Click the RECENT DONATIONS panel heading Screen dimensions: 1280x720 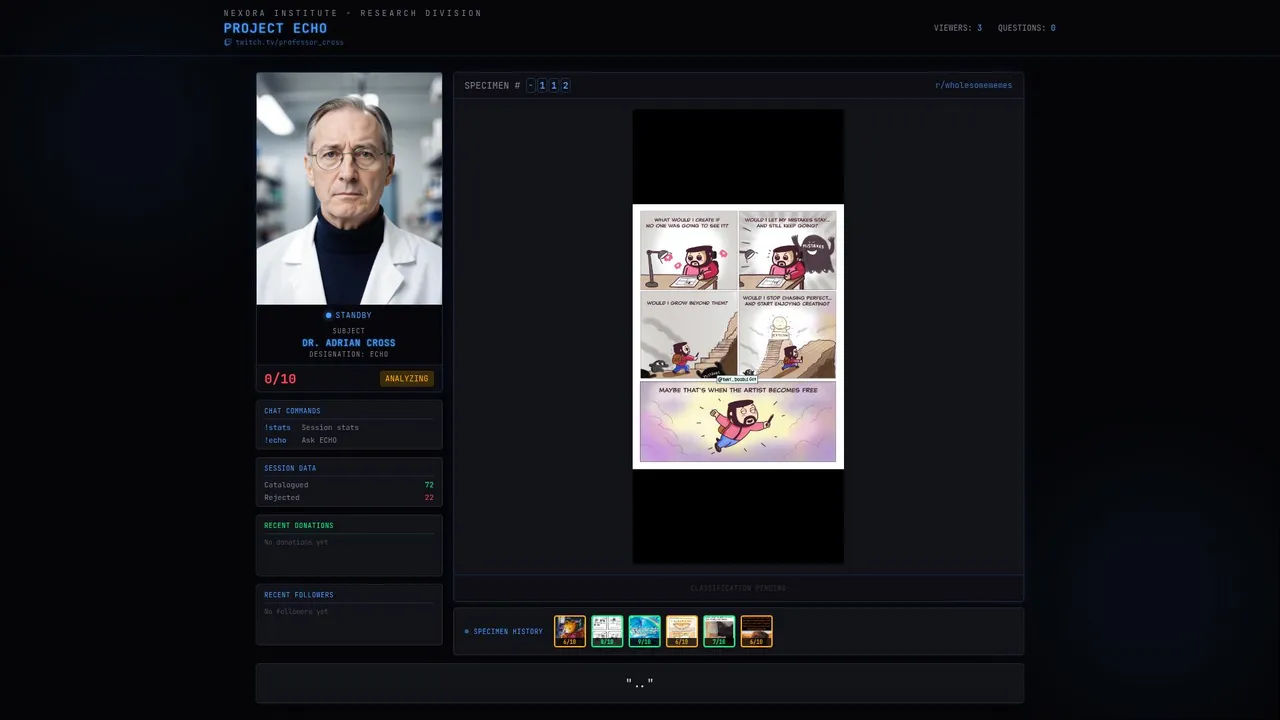click(x=299, y=525)
